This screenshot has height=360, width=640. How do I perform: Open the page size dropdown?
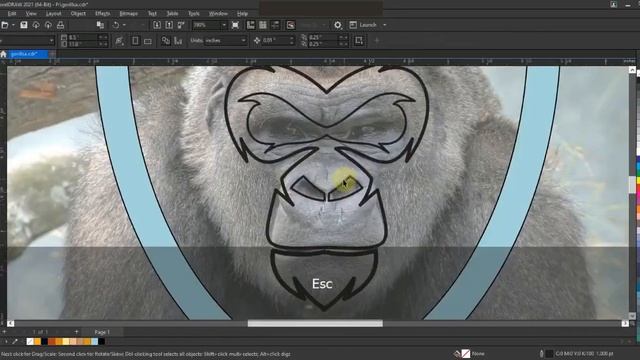[x=51, y=40]
